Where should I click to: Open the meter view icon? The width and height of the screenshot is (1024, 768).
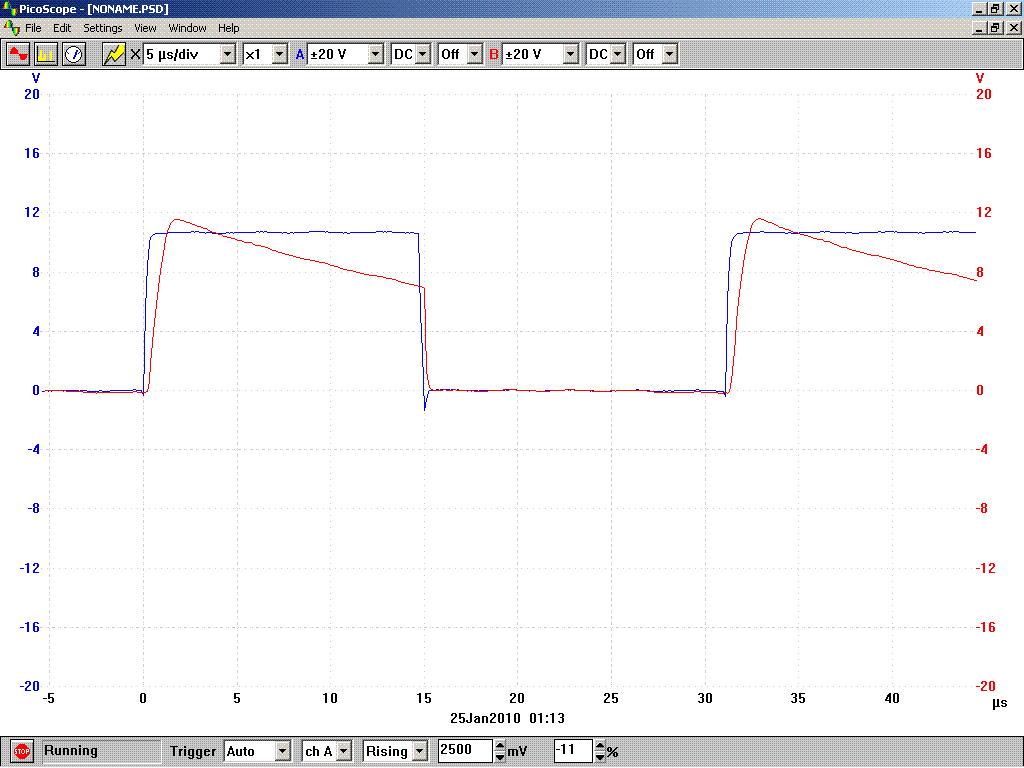click(74, 54)
